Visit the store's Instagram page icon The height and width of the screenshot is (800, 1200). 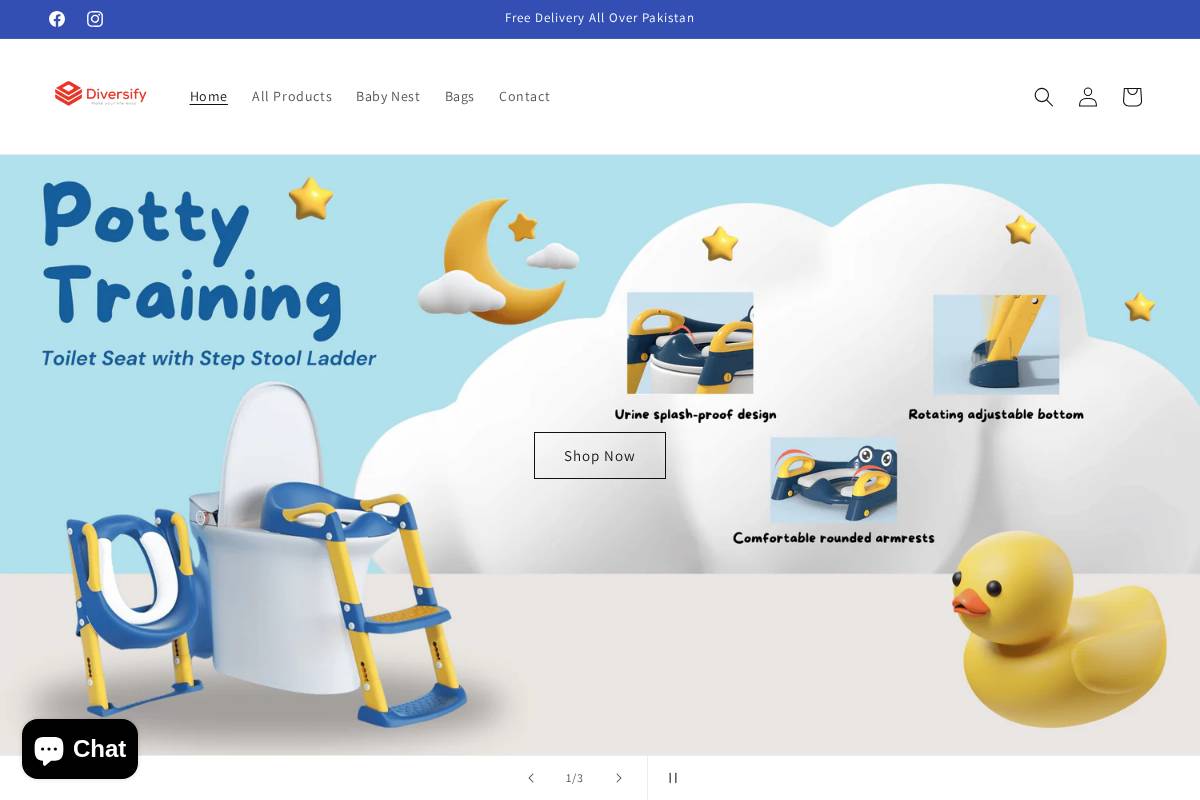95,19
